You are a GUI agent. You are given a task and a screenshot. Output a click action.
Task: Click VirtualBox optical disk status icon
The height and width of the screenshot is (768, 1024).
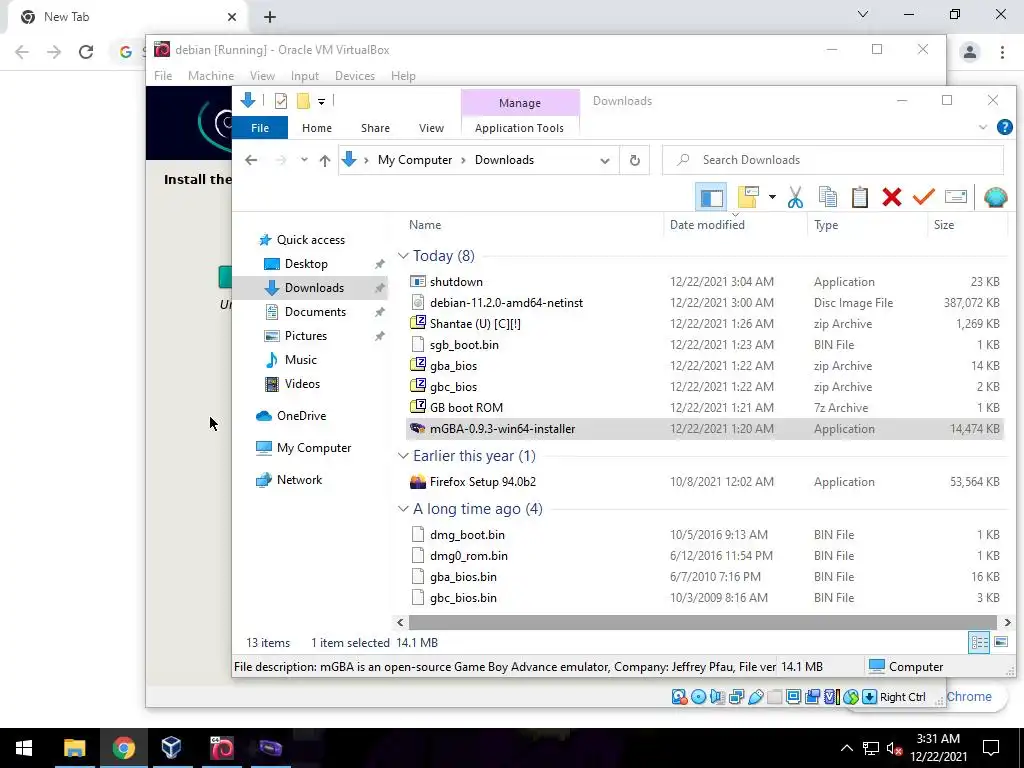click(698, 697)
